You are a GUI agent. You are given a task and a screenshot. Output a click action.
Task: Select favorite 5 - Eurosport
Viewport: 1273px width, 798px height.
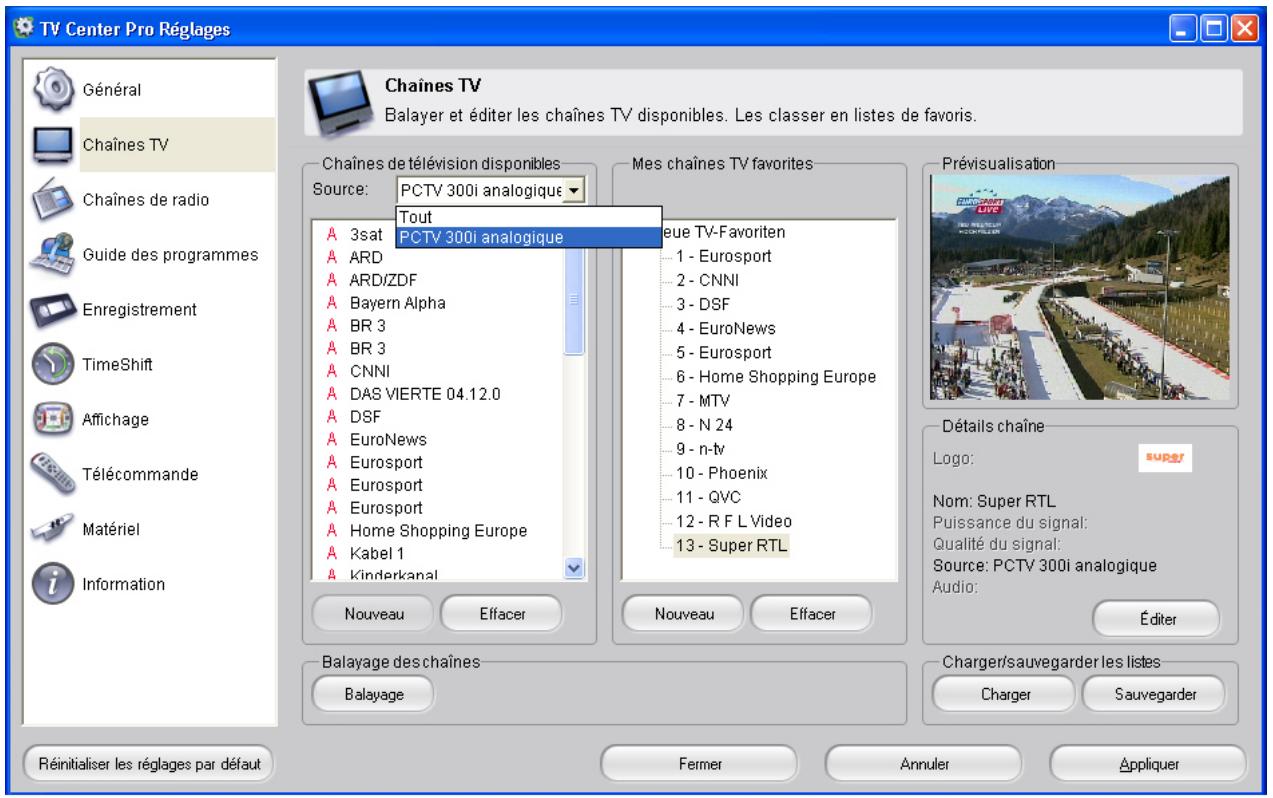pos(724,352)
